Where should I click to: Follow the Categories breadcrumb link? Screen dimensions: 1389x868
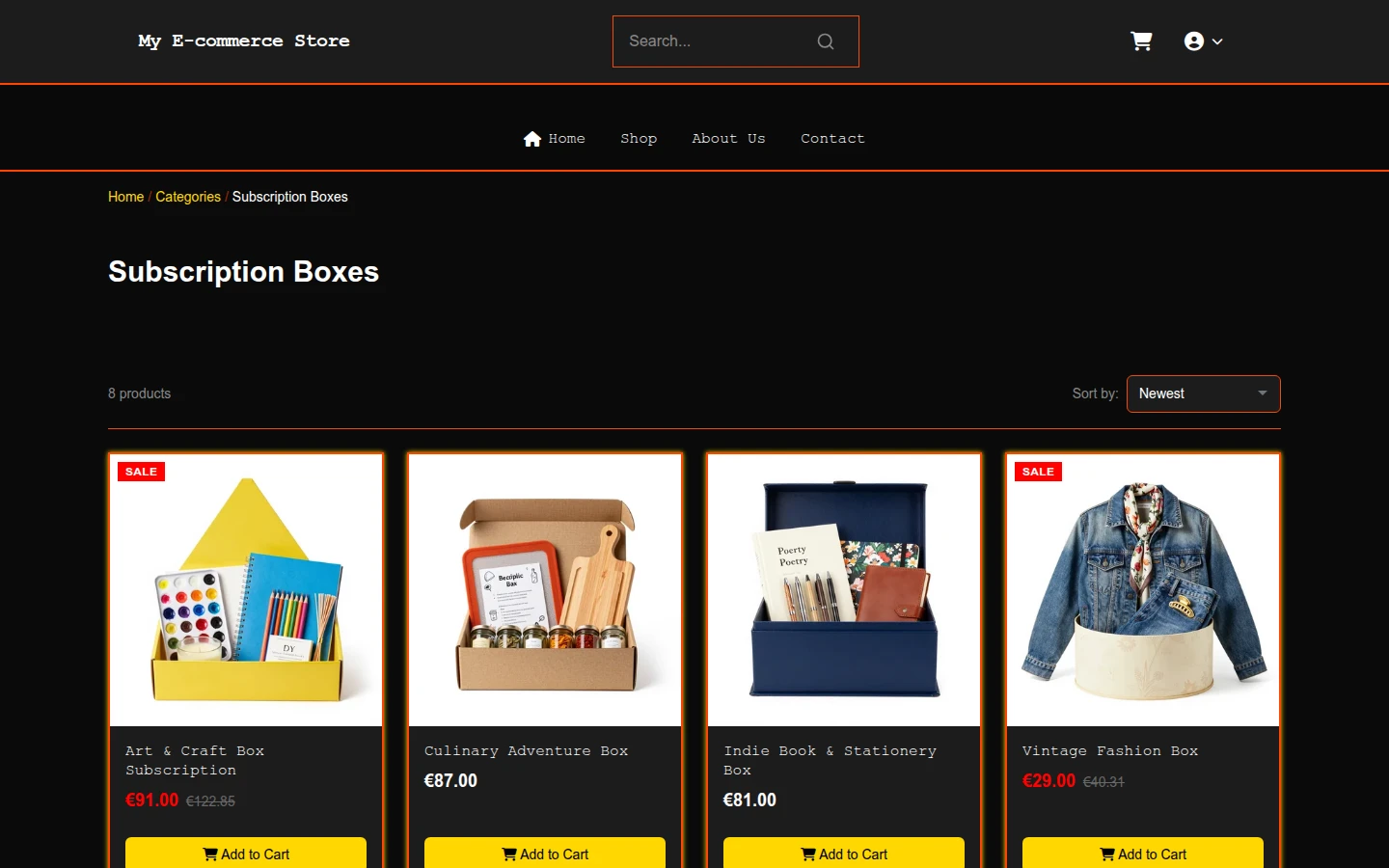[188, 197]
